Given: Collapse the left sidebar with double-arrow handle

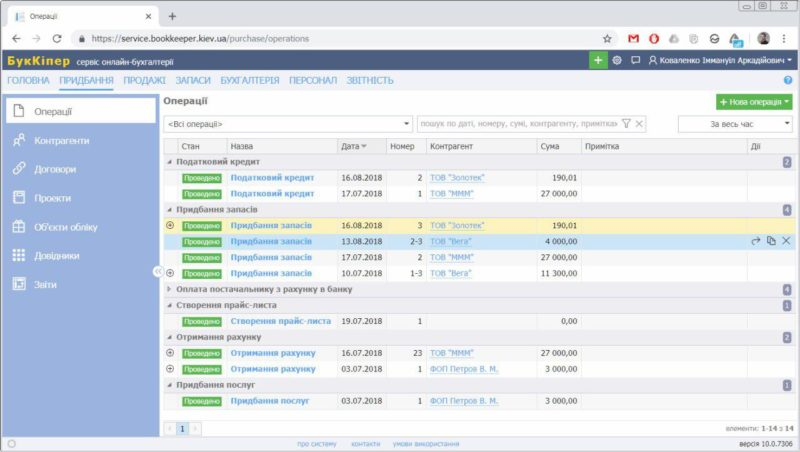Looking at the screenshot, I should pyautogui.click(x=158, y=271).
